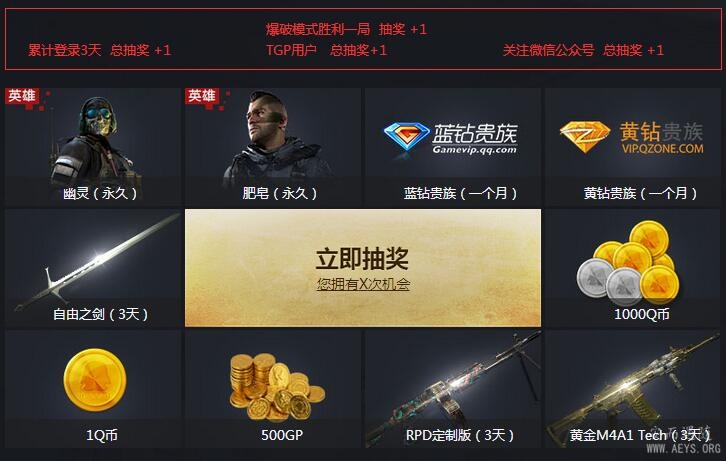Select the 自由之剑 sword prize image
The image size is (726, 461).
[x=97, y=262]
